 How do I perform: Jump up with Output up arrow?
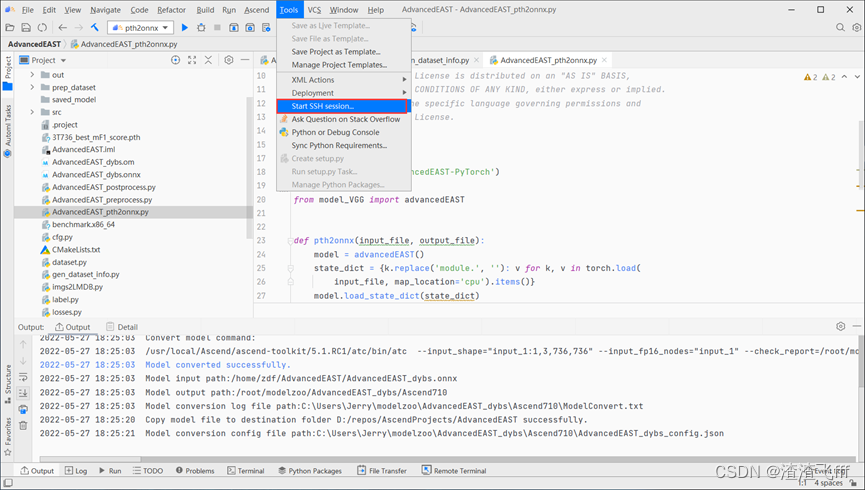click(x=23, y=345)
